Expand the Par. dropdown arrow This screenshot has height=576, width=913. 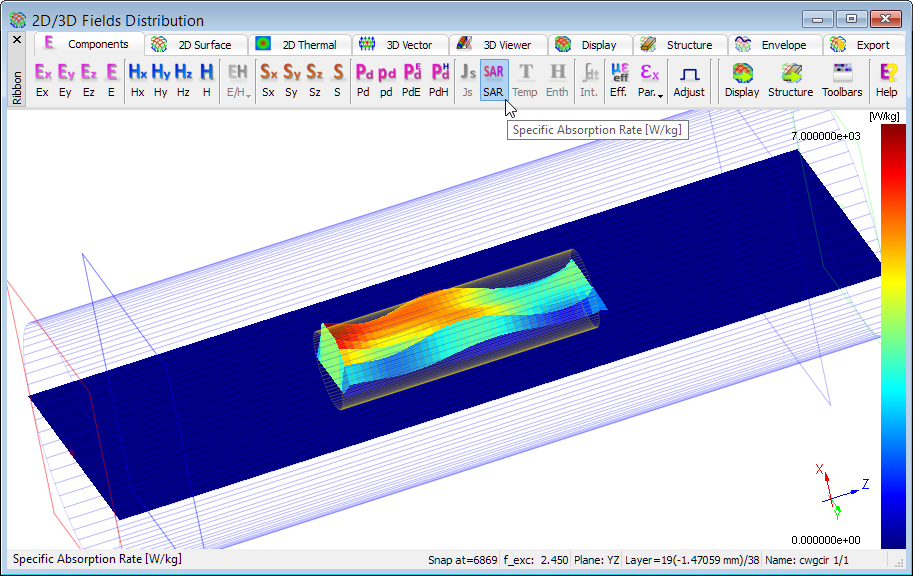[661, 94]
